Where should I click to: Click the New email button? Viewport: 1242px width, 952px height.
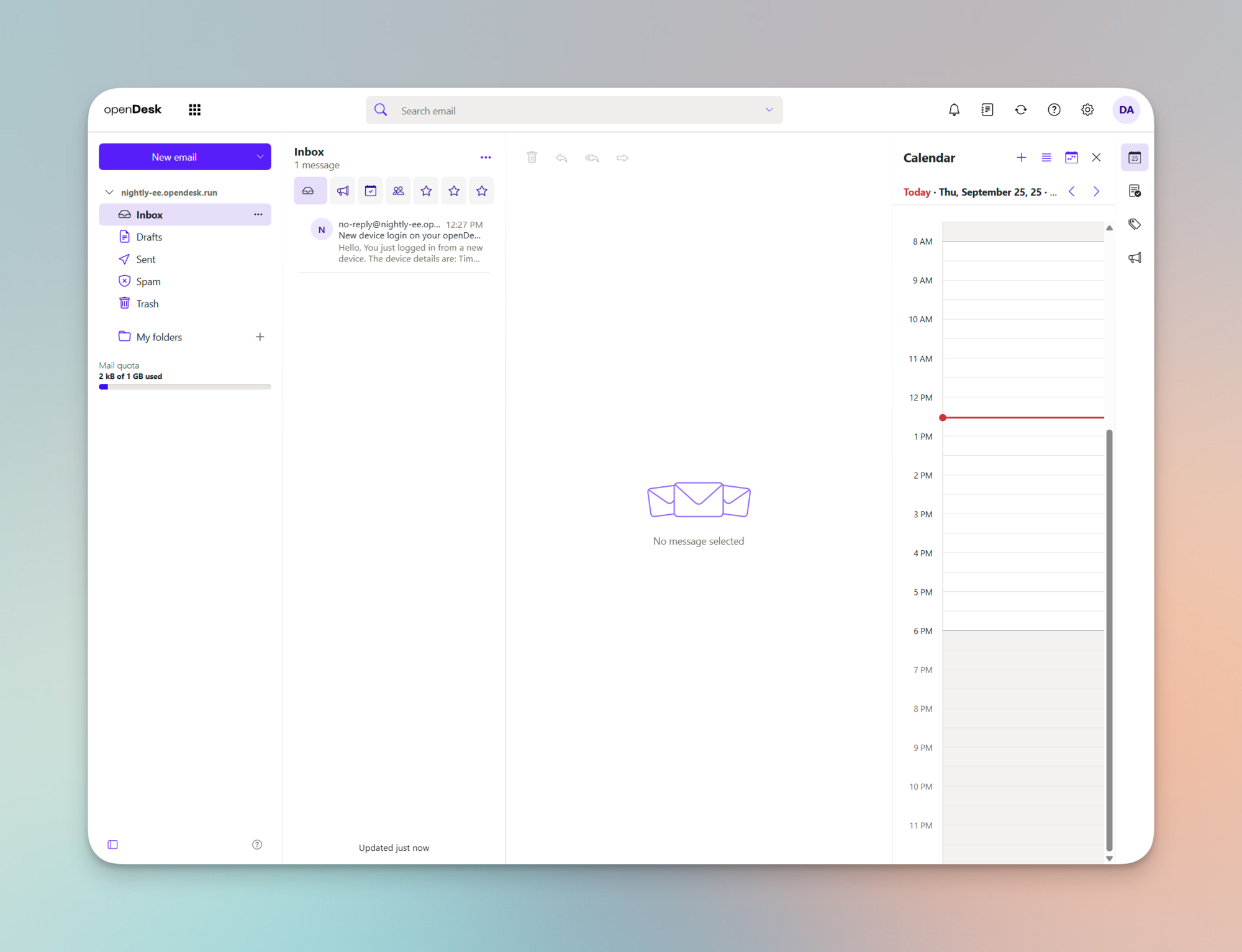pyautogui.click(x=174, y=156)
